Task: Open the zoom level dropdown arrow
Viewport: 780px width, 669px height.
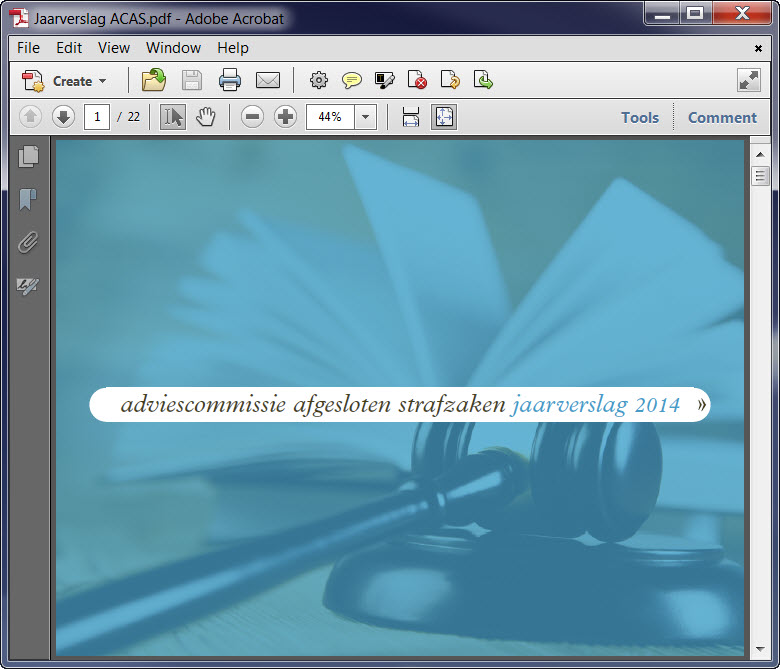Action: point(366,117)
